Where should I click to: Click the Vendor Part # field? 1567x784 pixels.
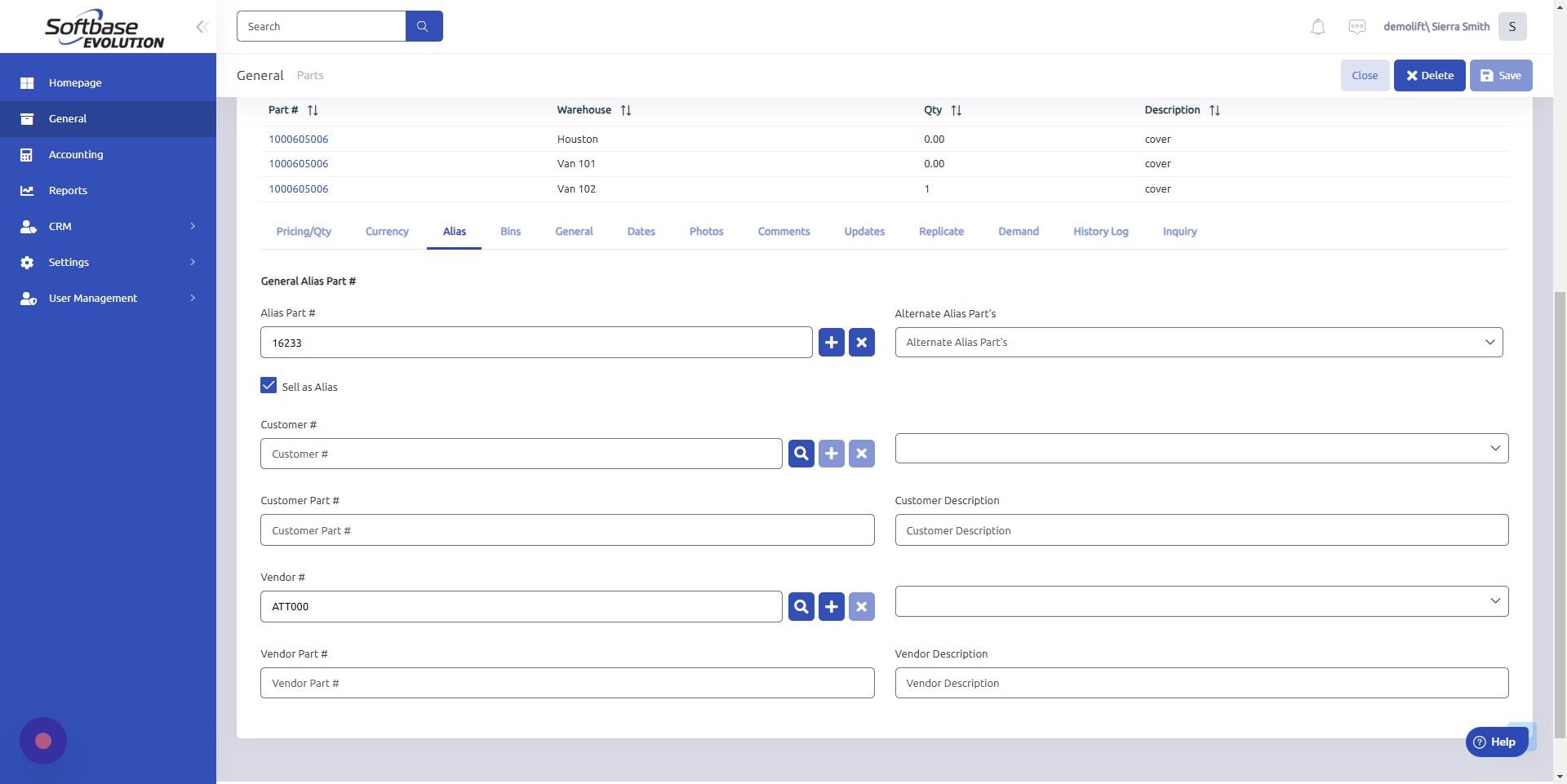click(567, 683)
